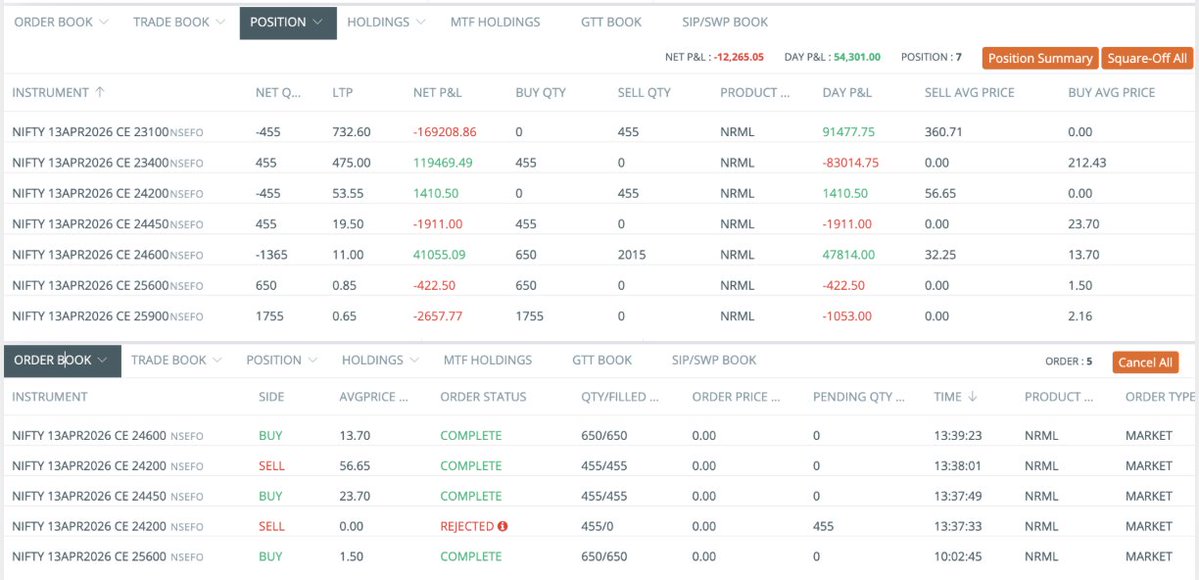The image size is (1199, 580).
Task: Click LTP value 475.00
Action: [x=351, y=163]
